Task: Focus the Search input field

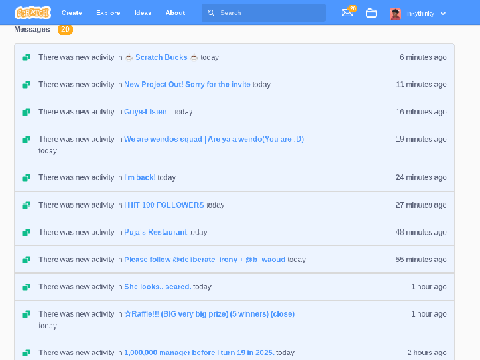Action: (264, 13)
